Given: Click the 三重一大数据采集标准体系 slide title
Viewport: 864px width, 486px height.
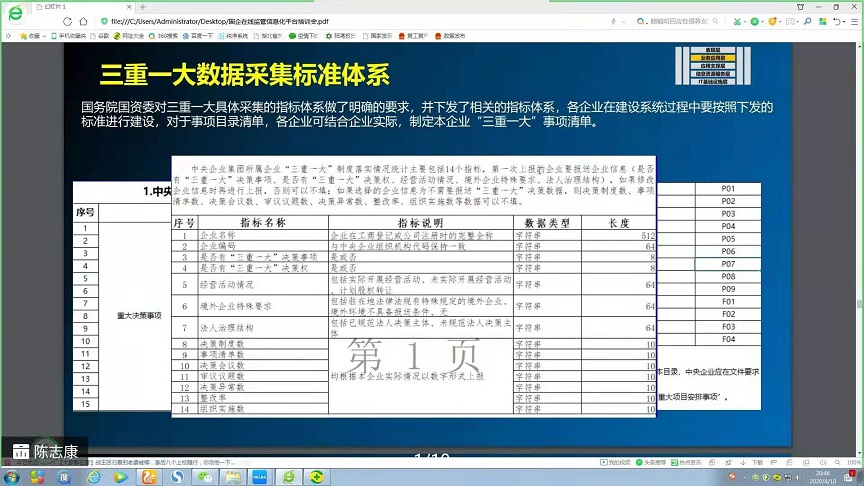Looking at the screenshot, I should 245,75.
